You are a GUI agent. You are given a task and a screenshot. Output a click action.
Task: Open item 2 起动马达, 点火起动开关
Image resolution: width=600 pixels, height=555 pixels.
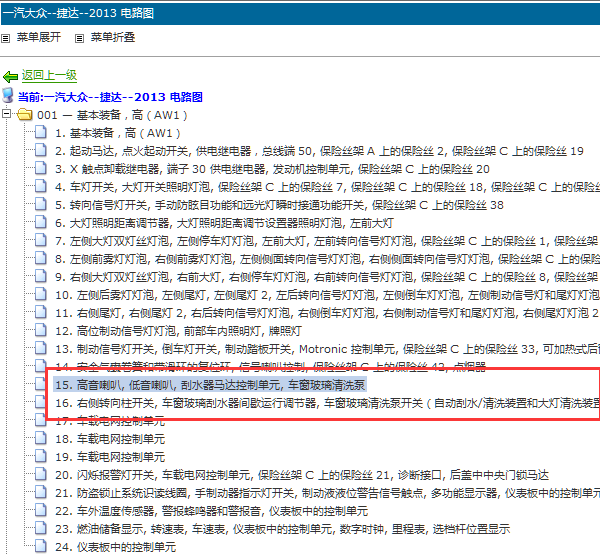point(319,151)
